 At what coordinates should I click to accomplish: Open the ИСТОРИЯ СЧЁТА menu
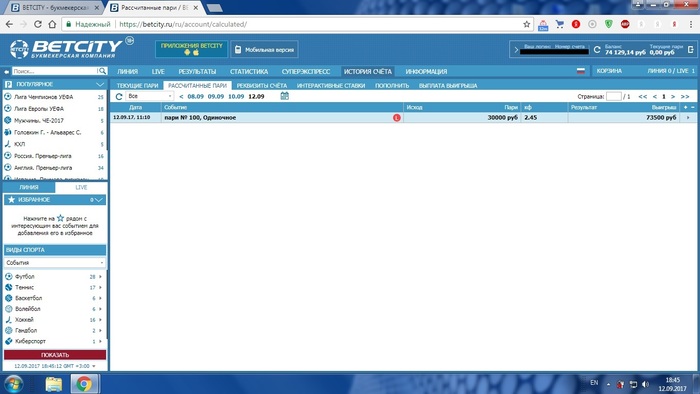[367, 71]
